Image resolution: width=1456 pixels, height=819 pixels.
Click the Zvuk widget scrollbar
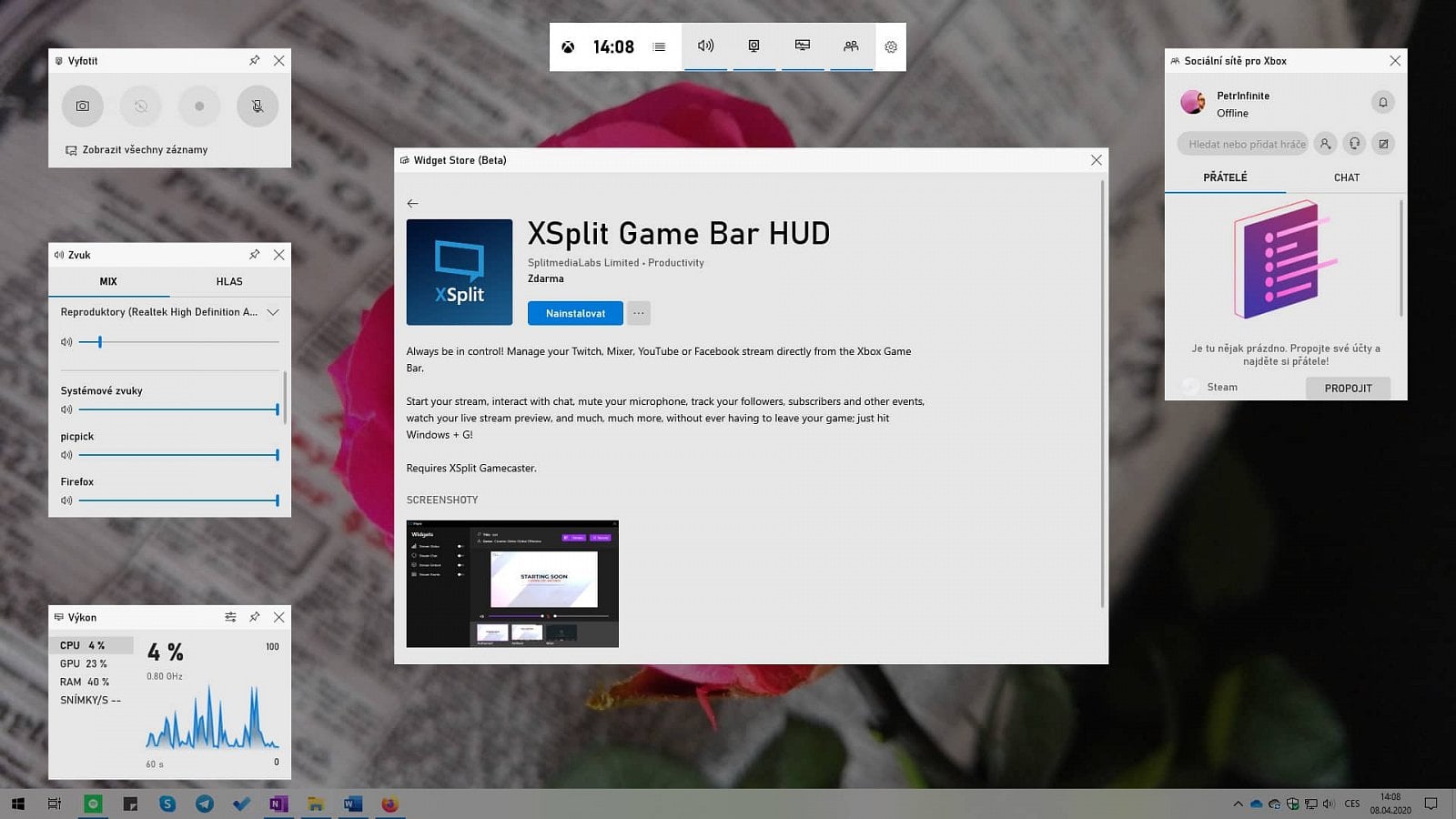pos(286,398)
